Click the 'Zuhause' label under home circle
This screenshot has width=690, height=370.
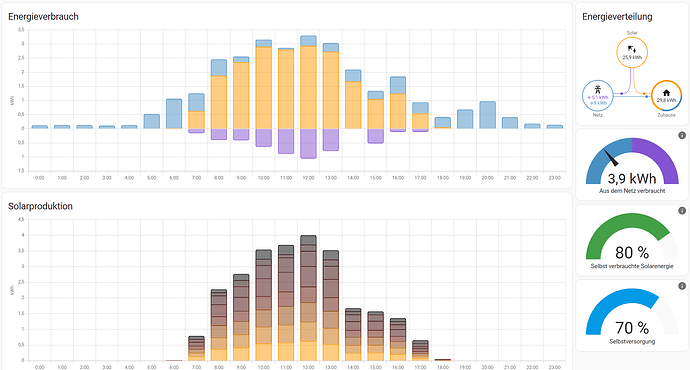point(666,115)
